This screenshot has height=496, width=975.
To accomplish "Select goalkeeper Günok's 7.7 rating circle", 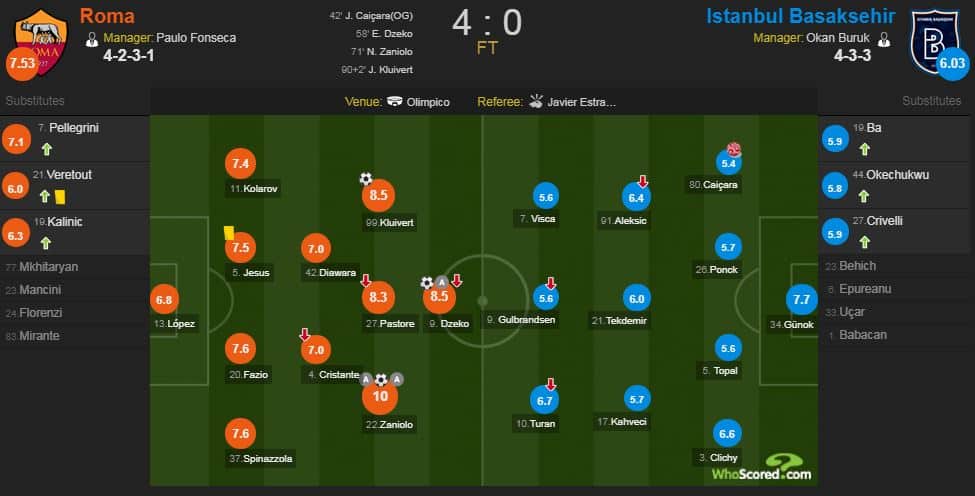I will click(x=802, y=300).
